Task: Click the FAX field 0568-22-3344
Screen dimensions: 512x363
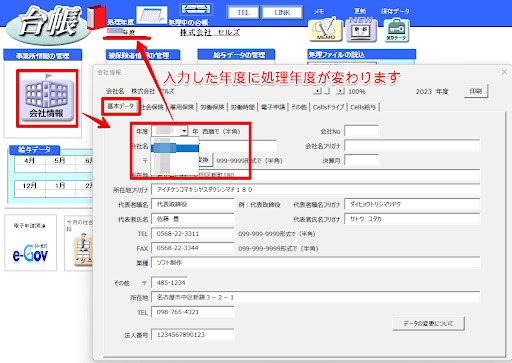Action: click(x=193, y=248)
